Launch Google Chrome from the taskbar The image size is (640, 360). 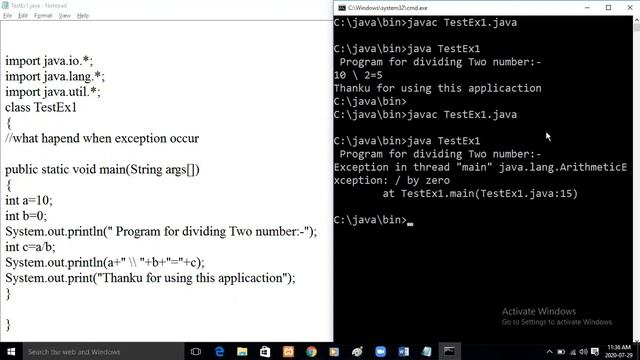pos(311,351)
